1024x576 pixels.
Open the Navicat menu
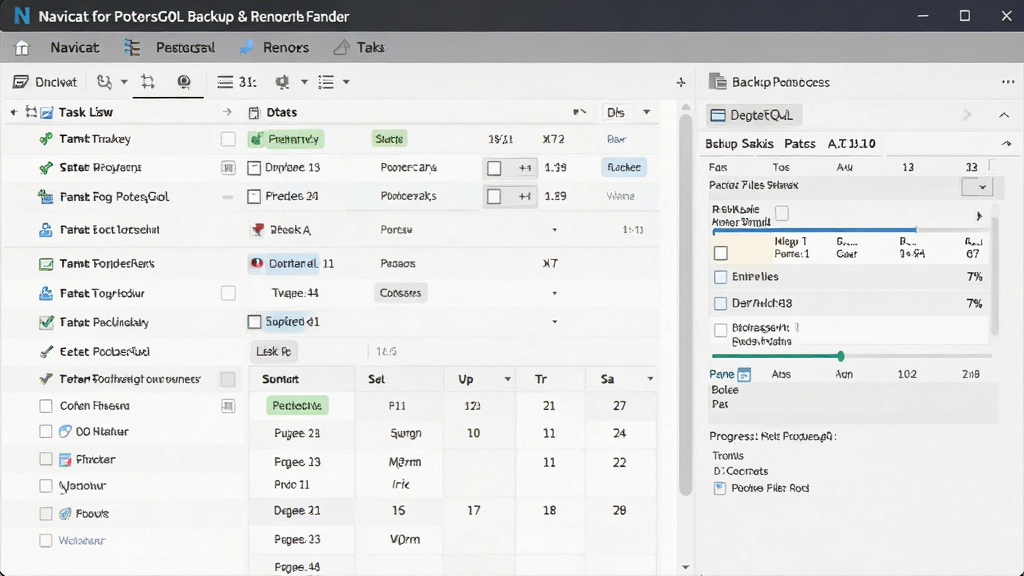(74, 48)
